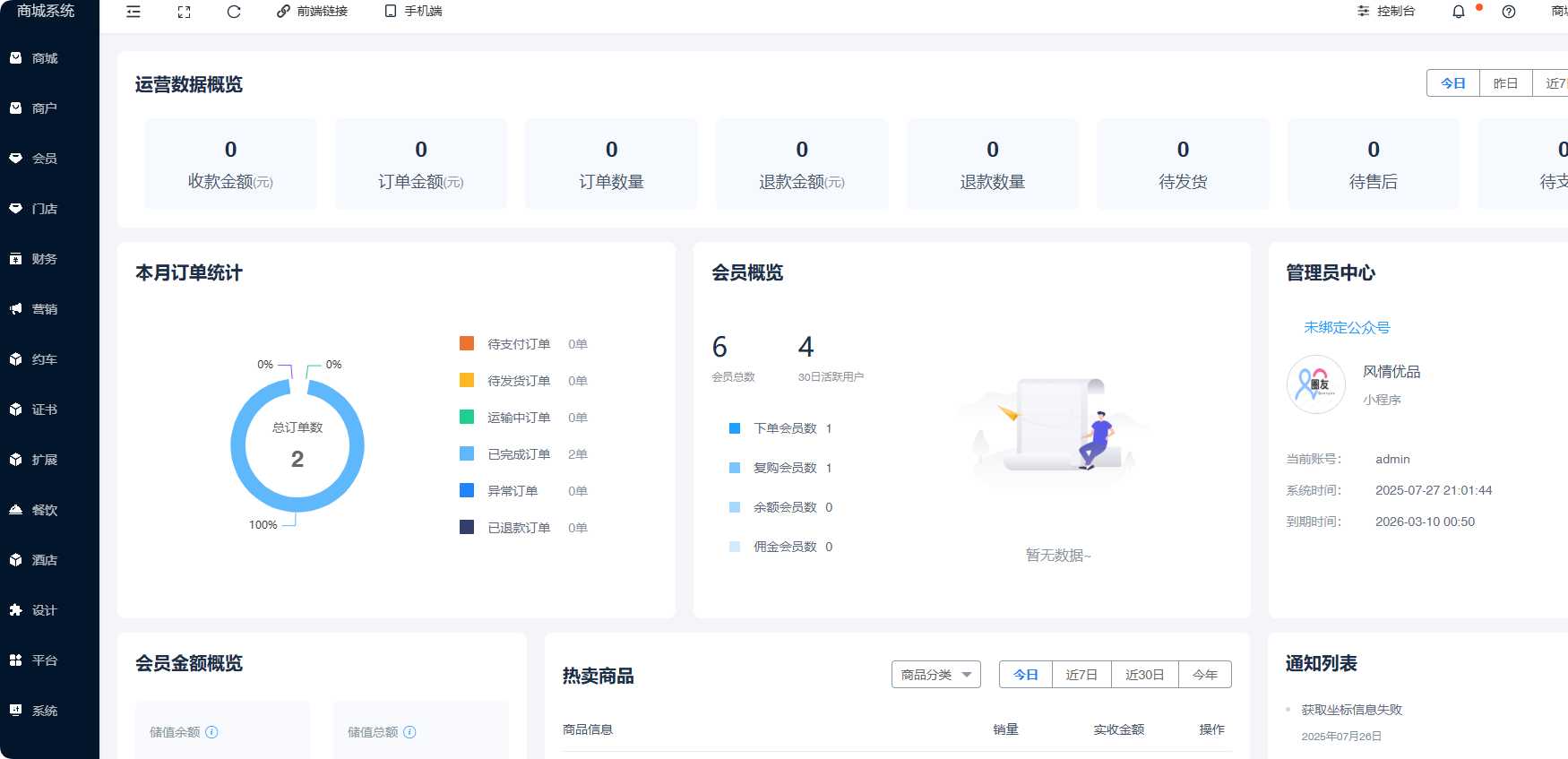Click the 风情优品 mini program avatar

(x=1315, y=384)
